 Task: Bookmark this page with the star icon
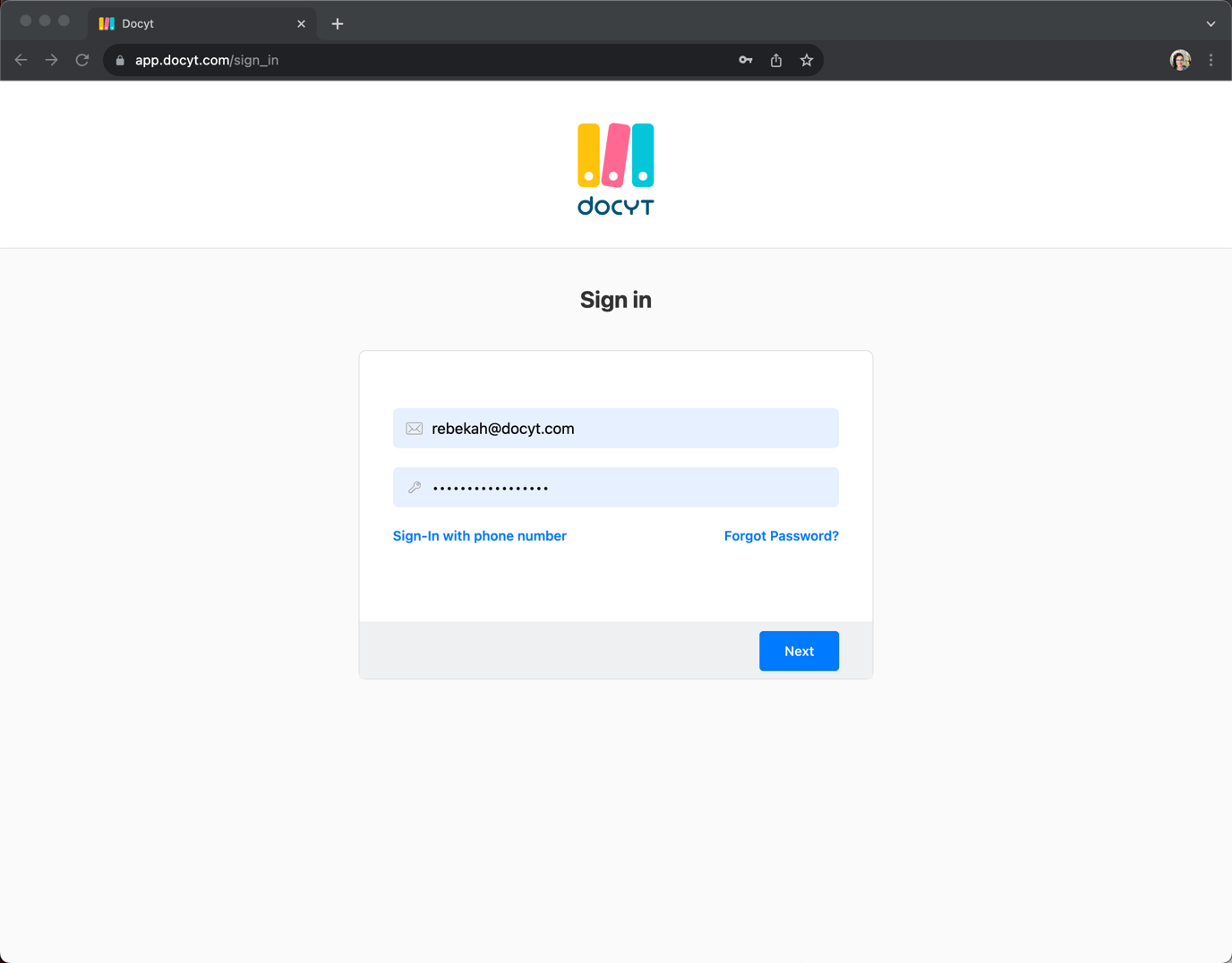click(807, 60)
